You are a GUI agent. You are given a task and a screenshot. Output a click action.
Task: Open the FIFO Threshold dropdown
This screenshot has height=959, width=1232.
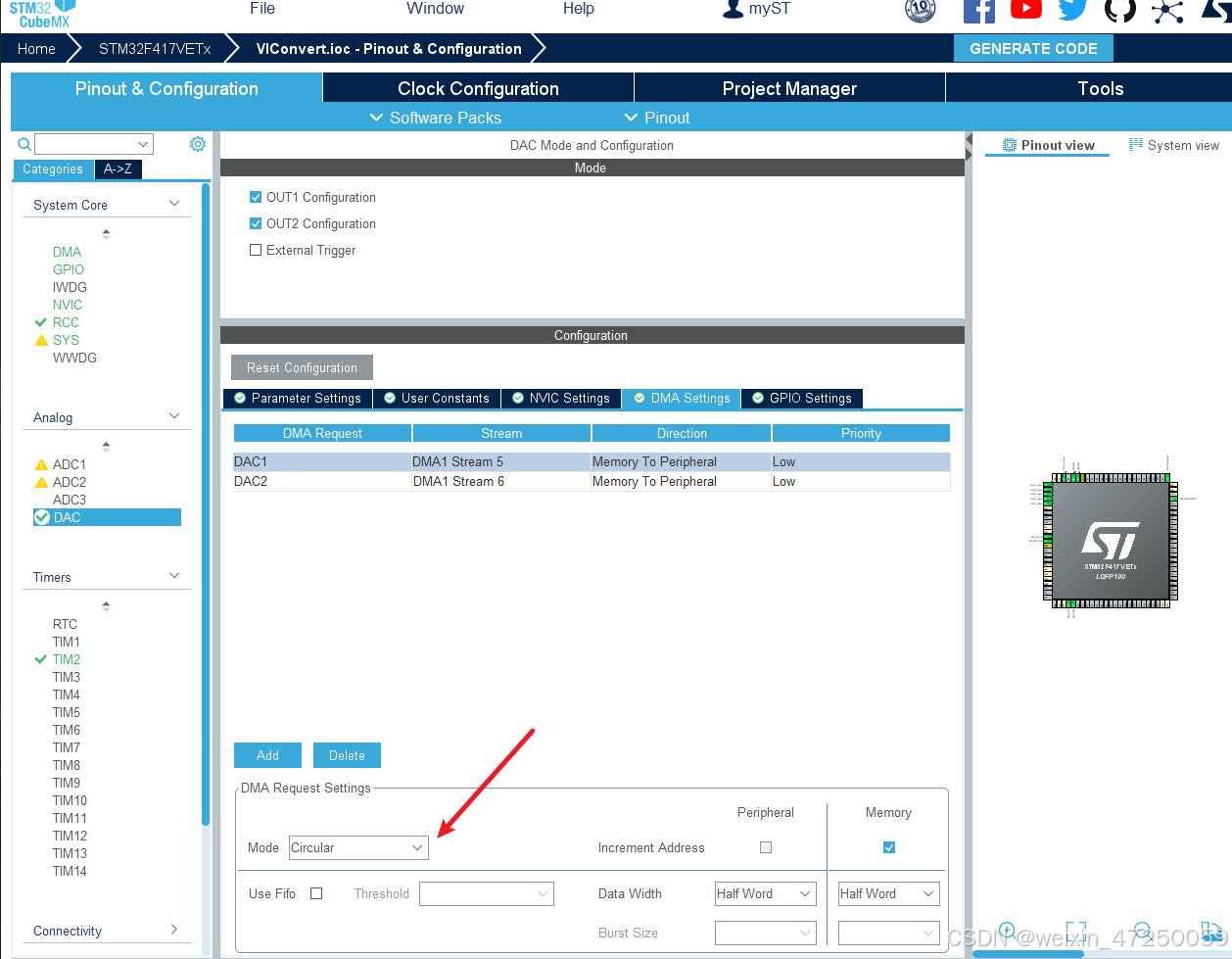pos(487,893)
